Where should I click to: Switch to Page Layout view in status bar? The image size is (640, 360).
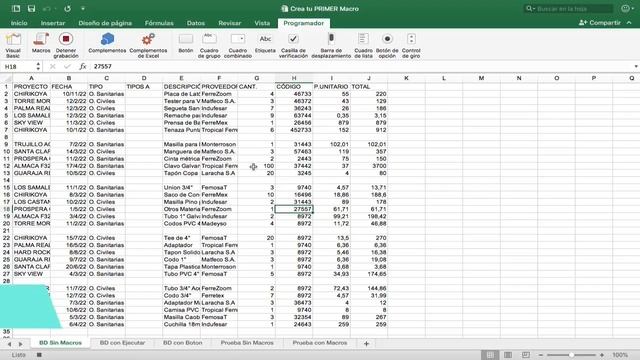tap(508, 355)
